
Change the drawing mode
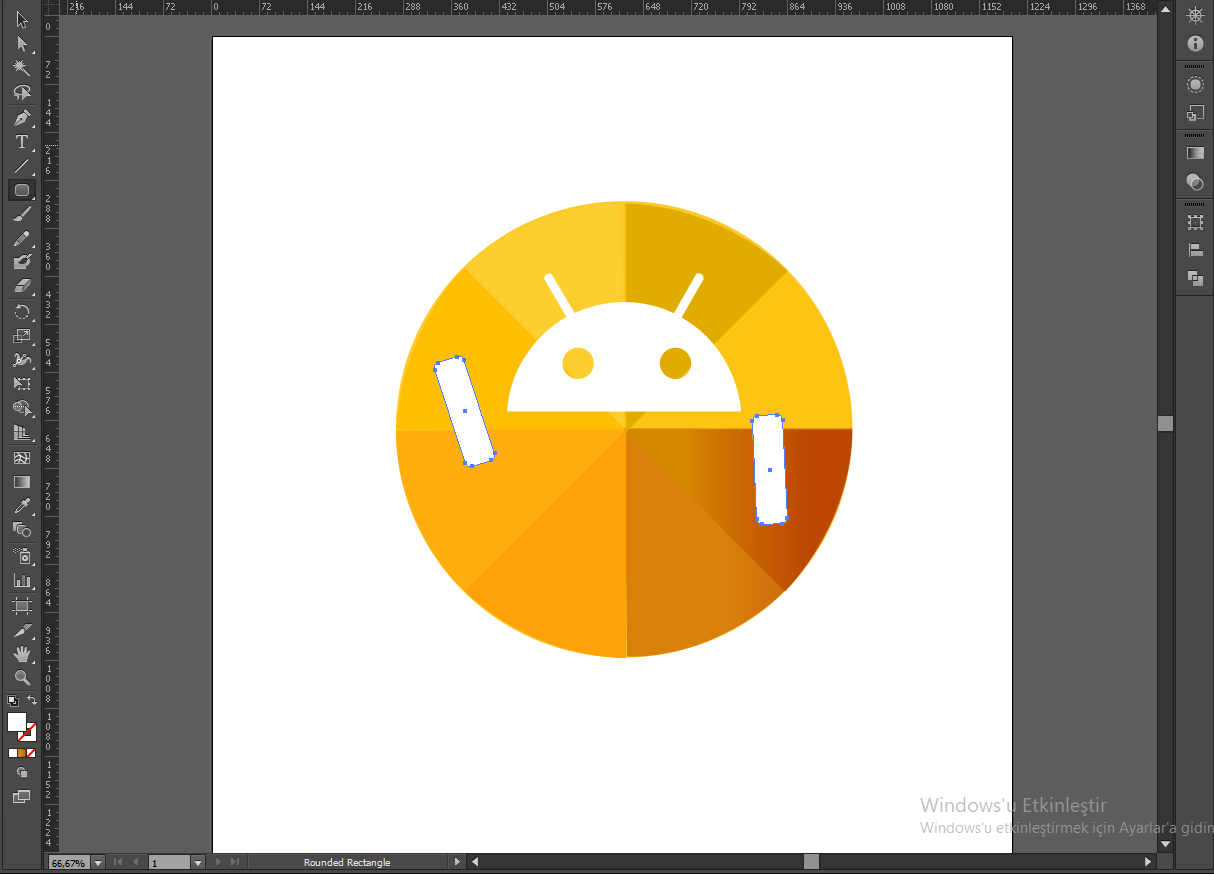(x=21, y=773)
